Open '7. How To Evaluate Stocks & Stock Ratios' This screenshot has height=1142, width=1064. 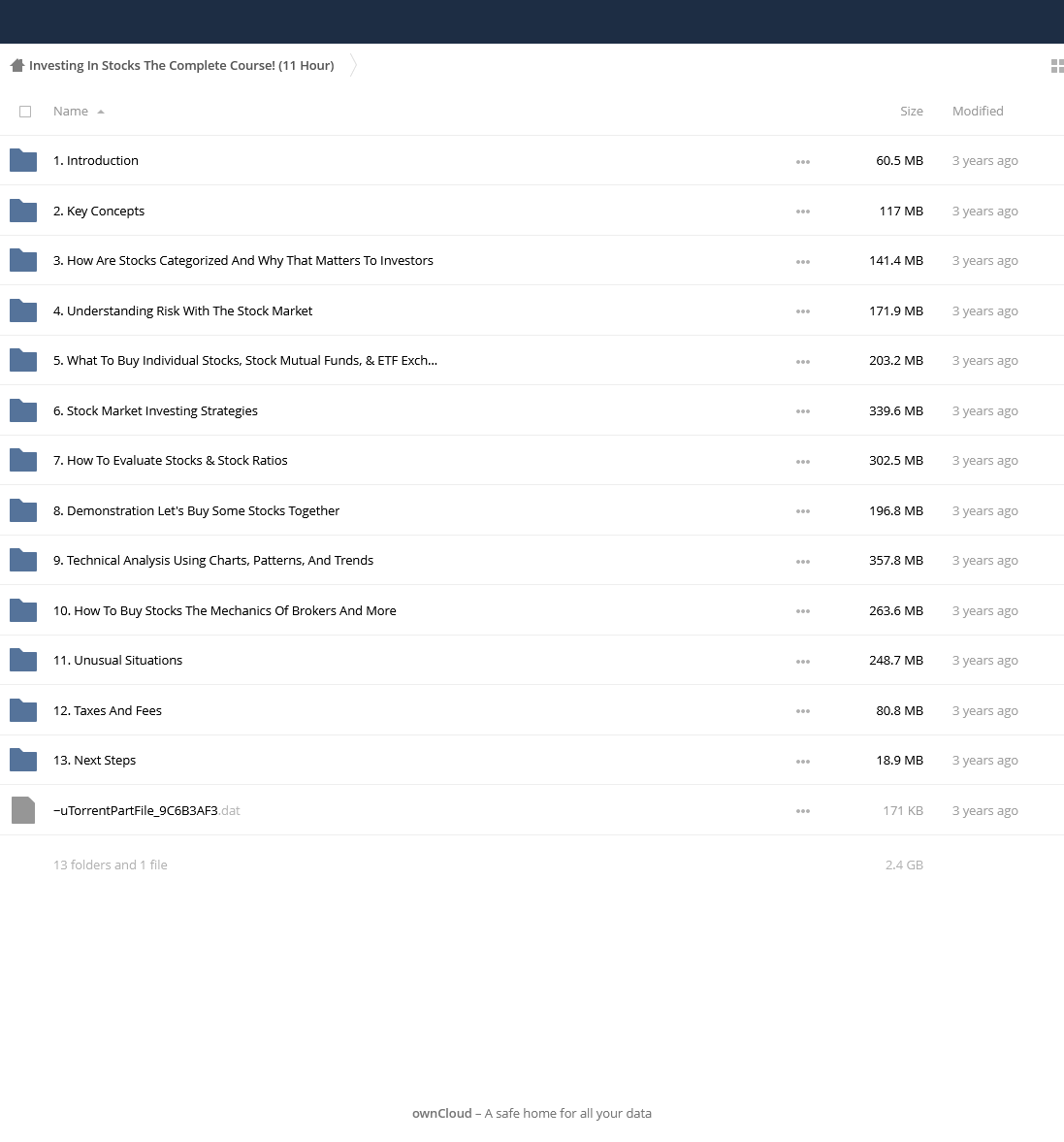(x=170, y=460)
